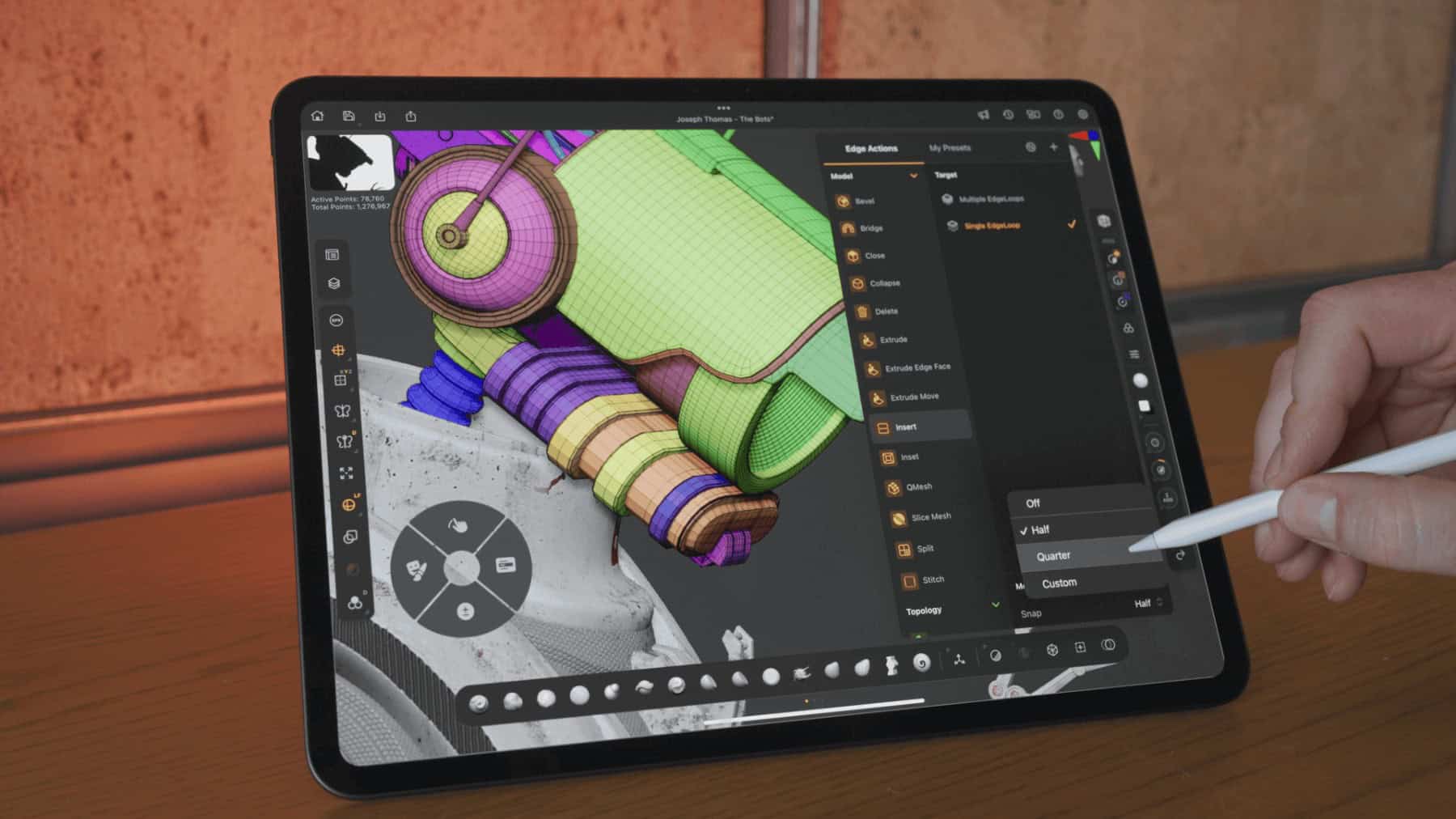Click the redo curved-arrow icon
The height and width of the screenshot is (819, 1456).
tap(1180, 555)
